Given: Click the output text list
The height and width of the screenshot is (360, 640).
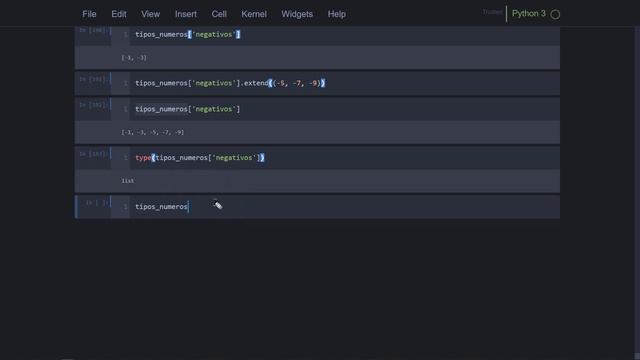Looking at the screenshot, I should tap(127, 180).
